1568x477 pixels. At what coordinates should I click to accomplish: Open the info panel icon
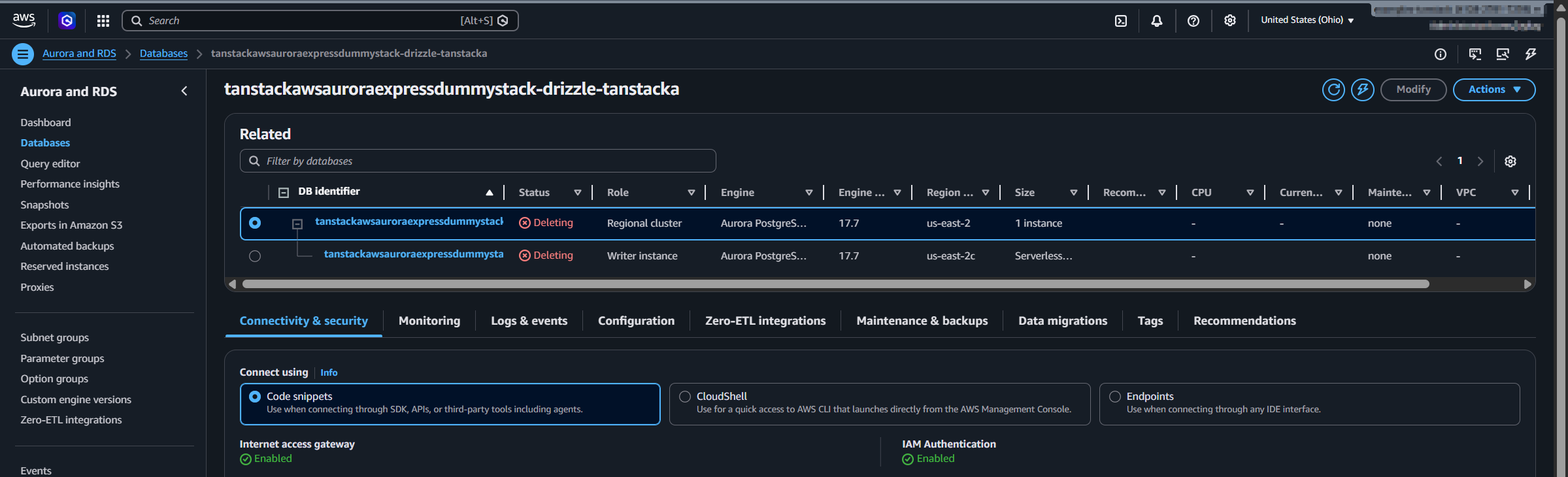tap(1440, 54)
